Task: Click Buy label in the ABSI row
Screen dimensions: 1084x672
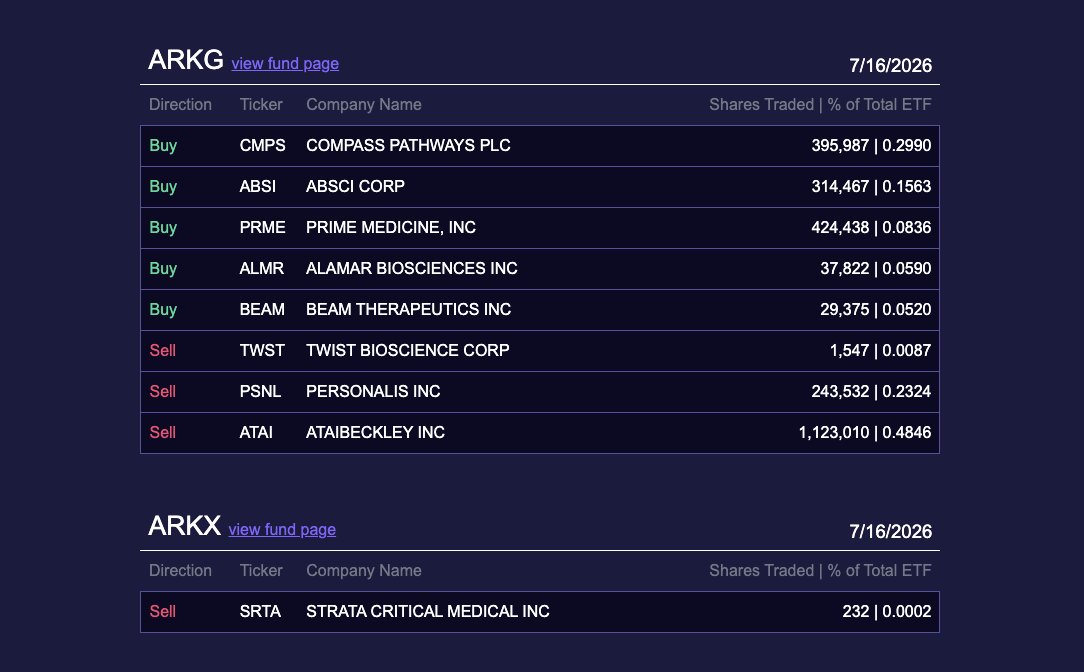Action: click(163, 187)
